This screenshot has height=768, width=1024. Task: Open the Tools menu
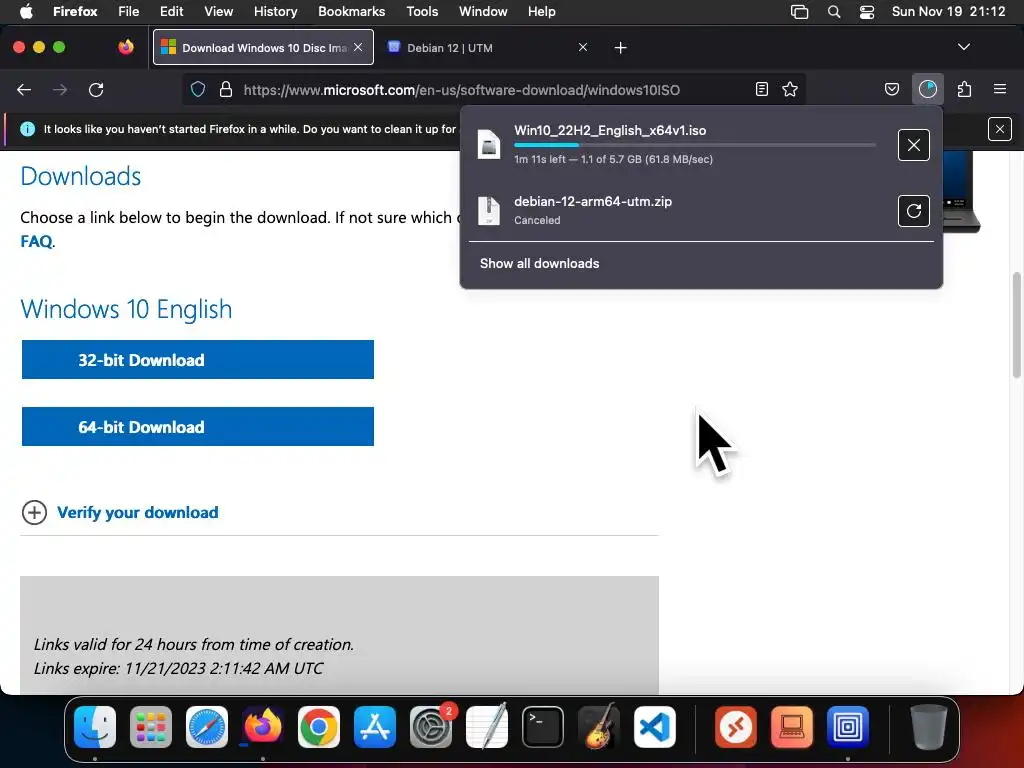pyautogui.click(x=422, y=12)
